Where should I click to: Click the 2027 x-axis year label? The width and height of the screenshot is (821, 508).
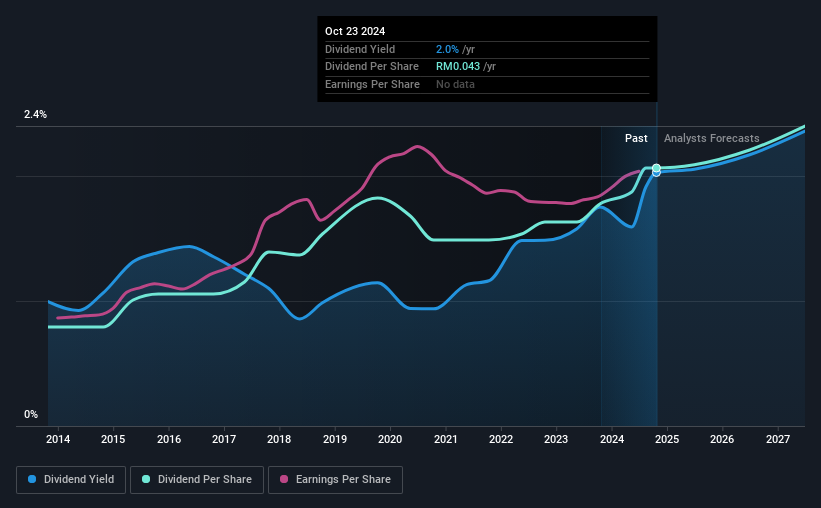(778, 439)
